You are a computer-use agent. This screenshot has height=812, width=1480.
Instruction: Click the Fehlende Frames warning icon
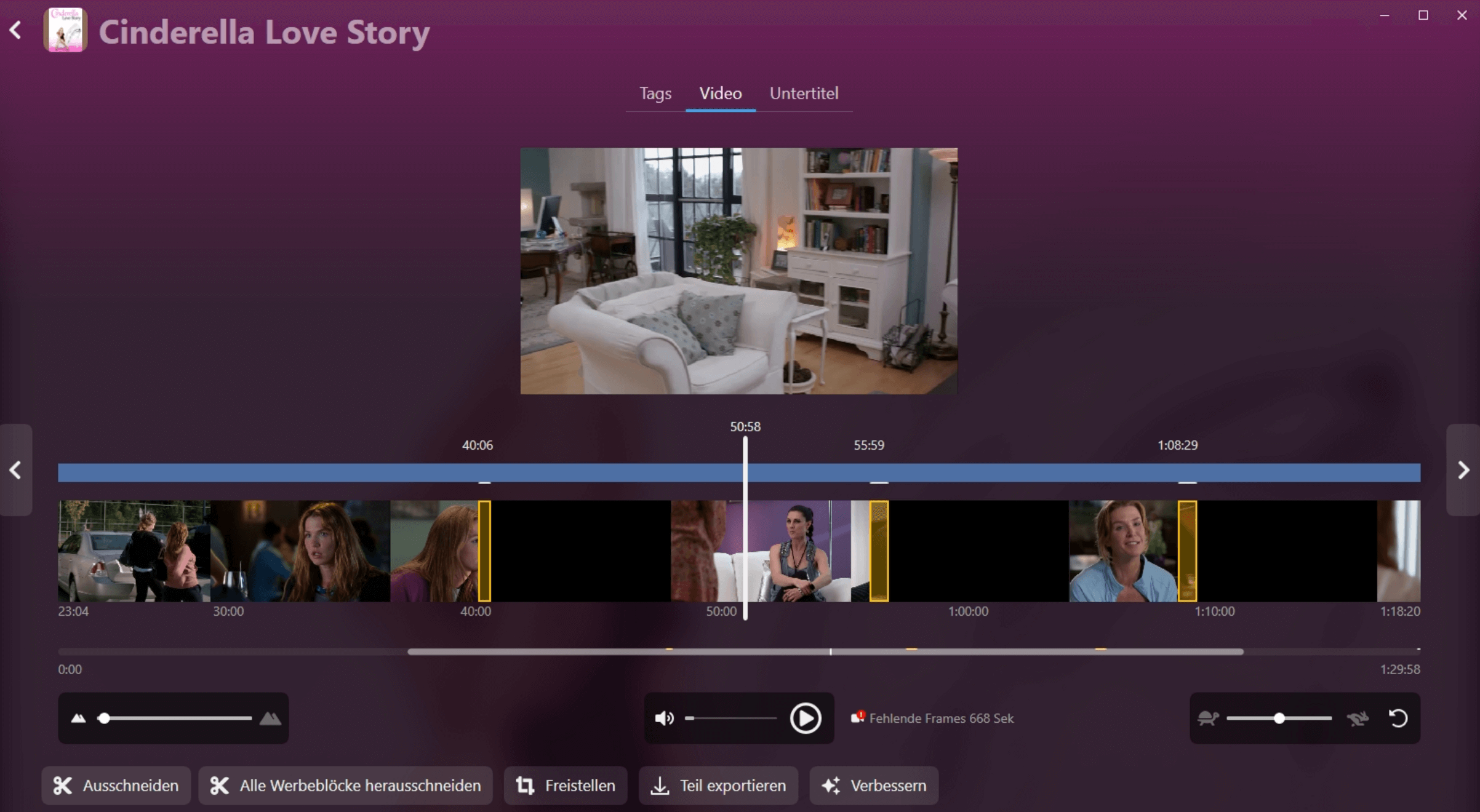(x=858, y=717)
